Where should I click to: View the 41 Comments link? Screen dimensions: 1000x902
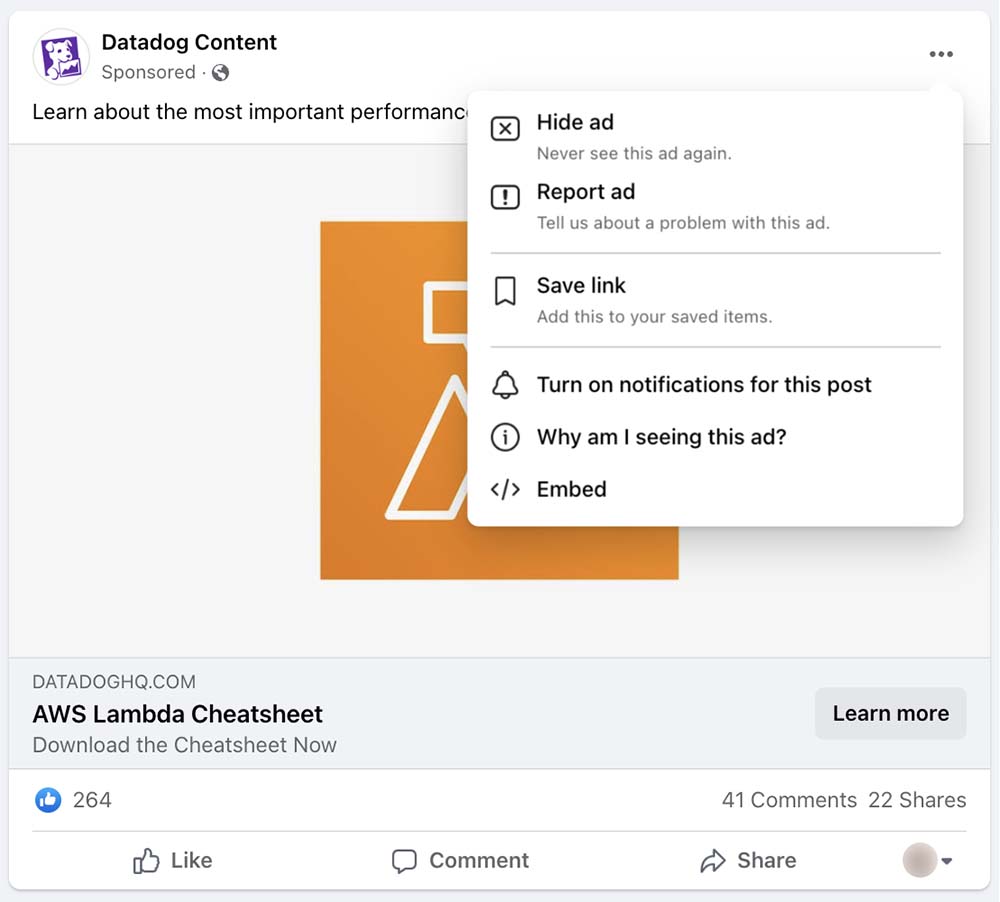point(789,800)
